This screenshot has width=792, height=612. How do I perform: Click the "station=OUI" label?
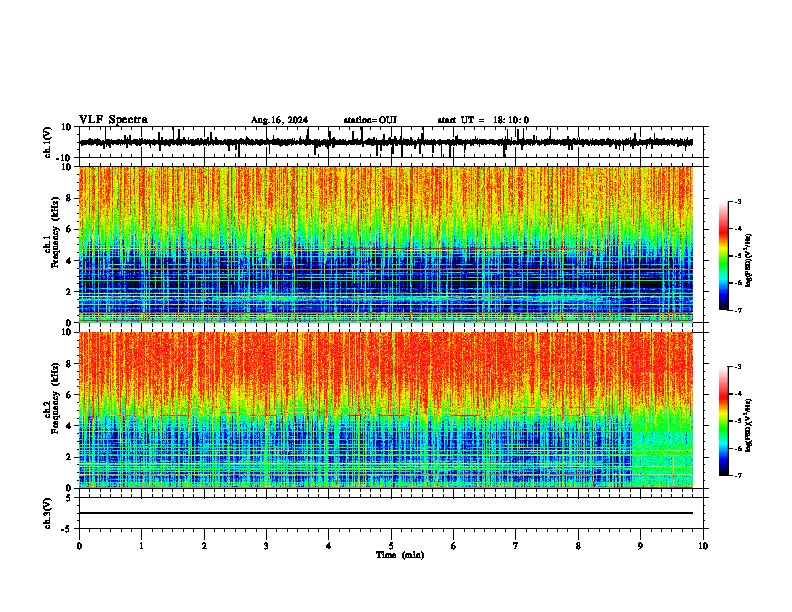point(370,120)
